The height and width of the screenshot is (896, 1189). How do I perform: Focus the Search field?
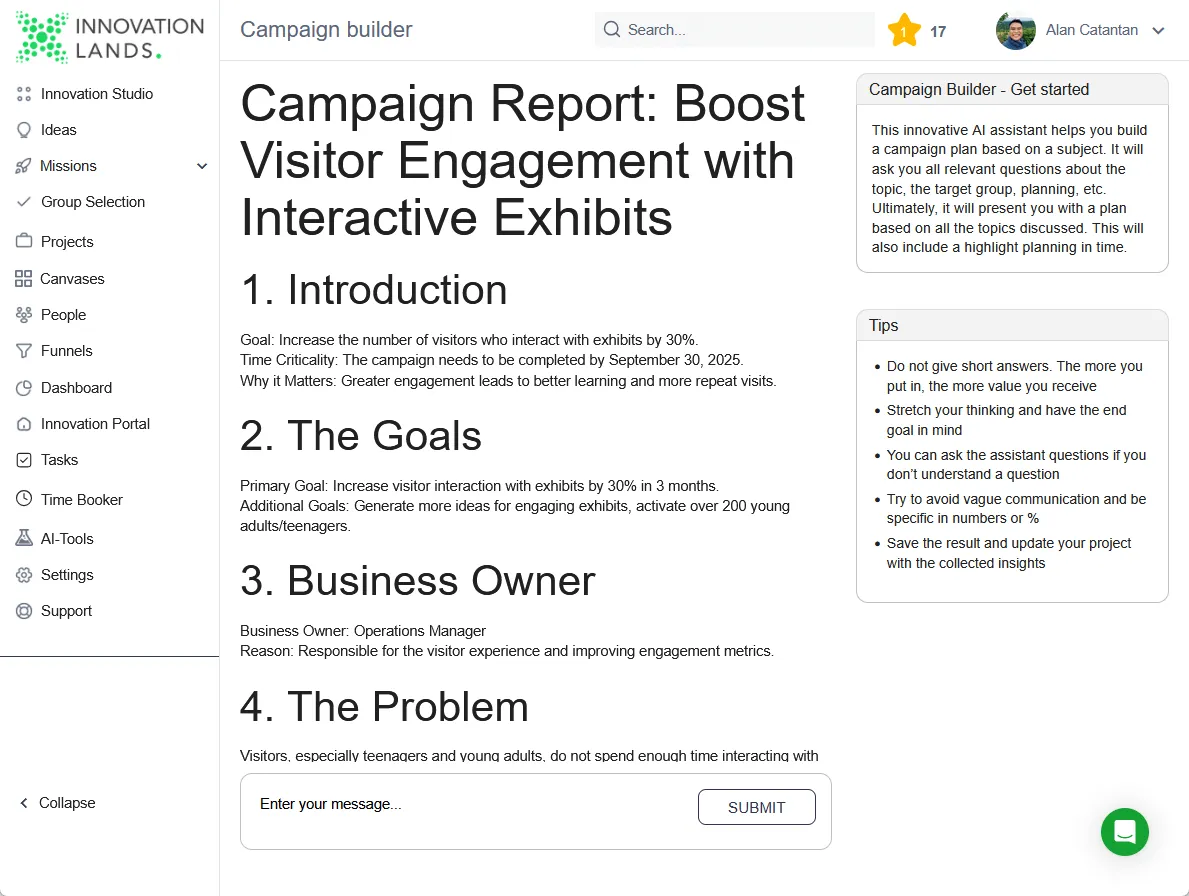click(x=735, y=30)
